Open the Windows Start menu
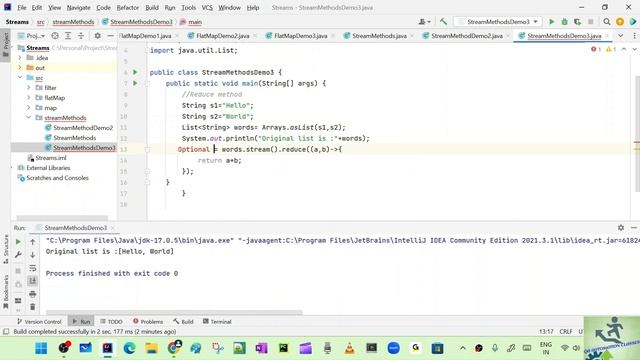This screenshot has width=640, height=360. coord(41,348)
